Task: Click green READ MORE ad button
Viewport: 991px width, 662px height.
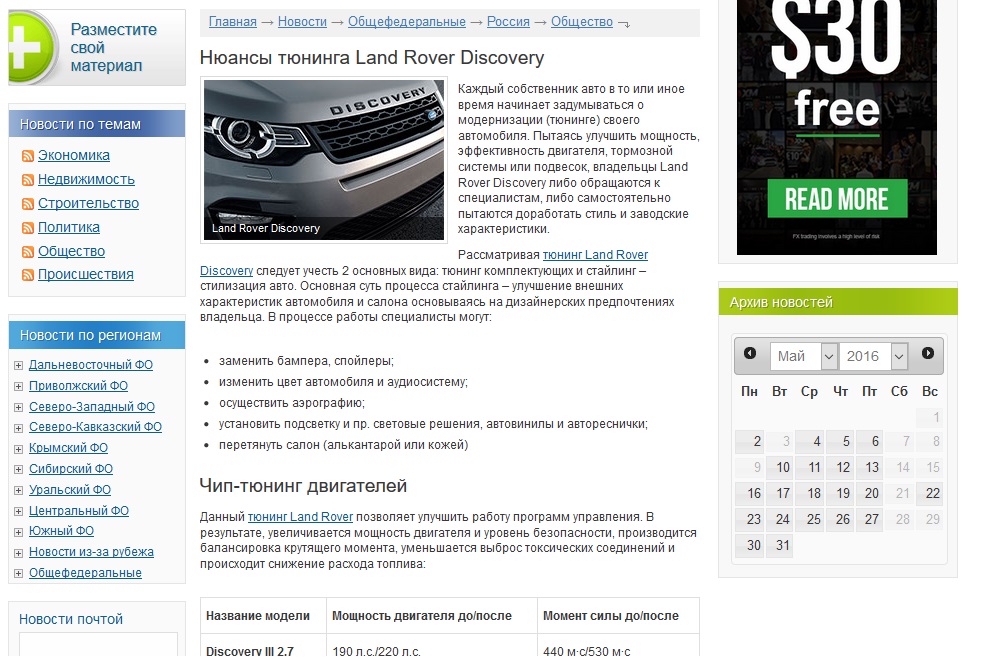Action: tap(837, 199)
